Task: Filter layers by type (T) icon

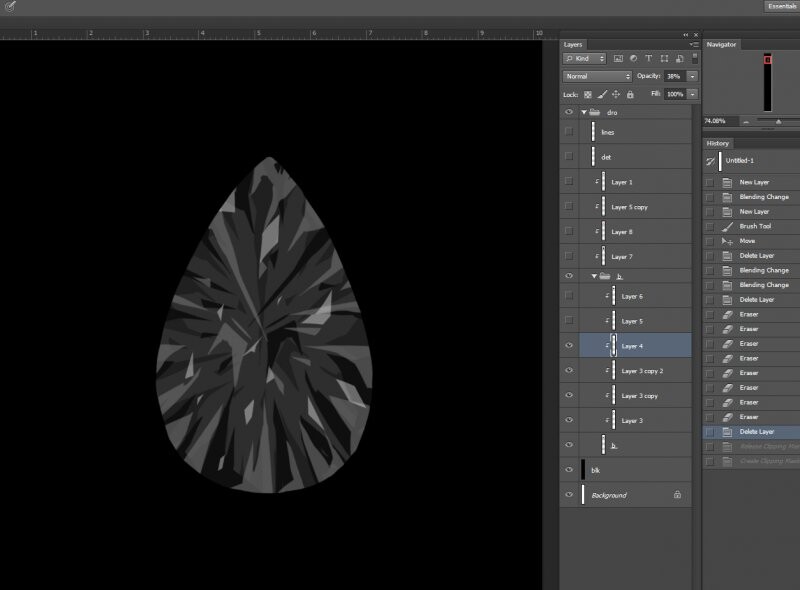Action: (x=648, y=59)
